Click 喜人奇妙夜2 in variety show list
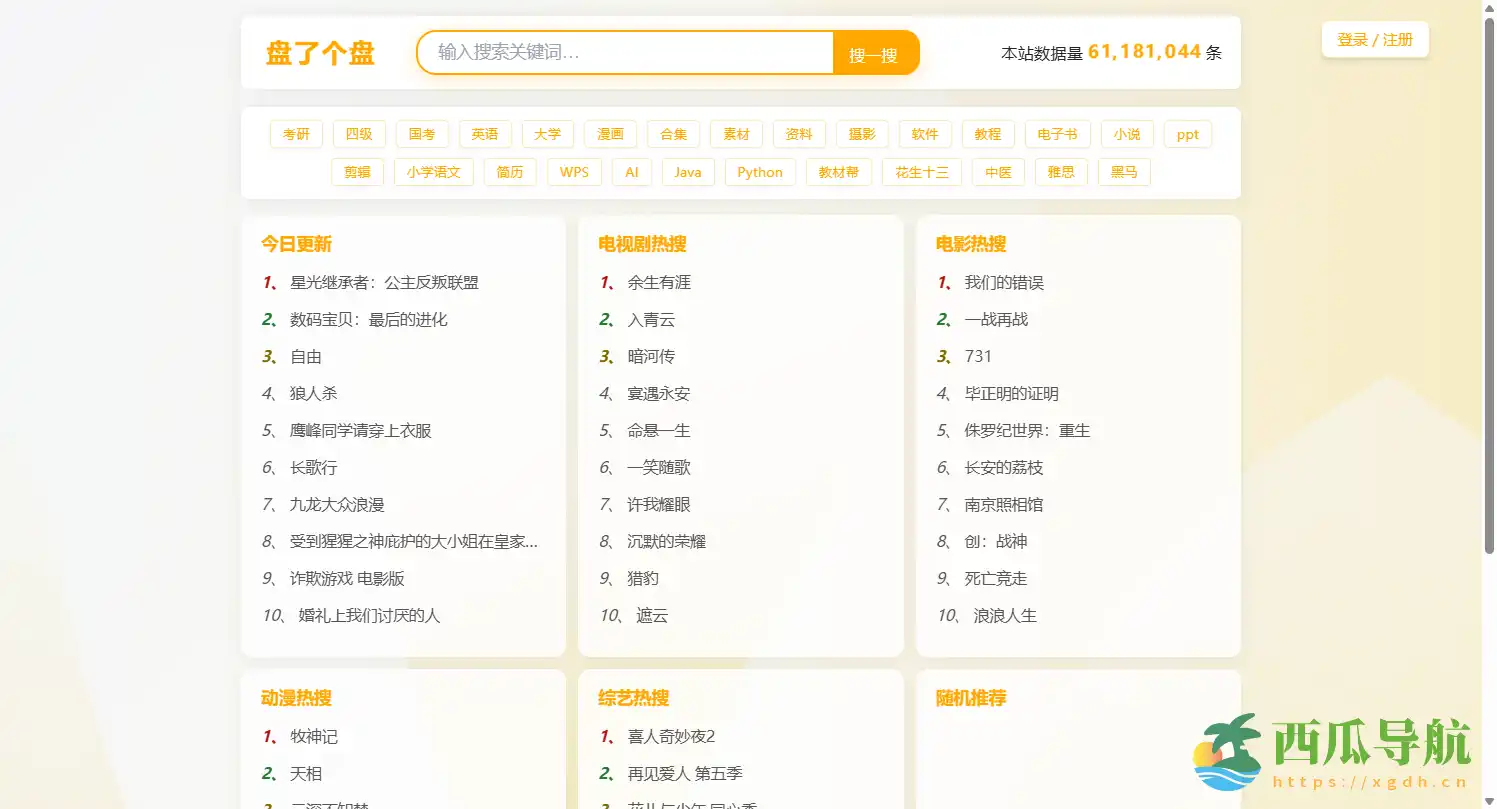 671,737
